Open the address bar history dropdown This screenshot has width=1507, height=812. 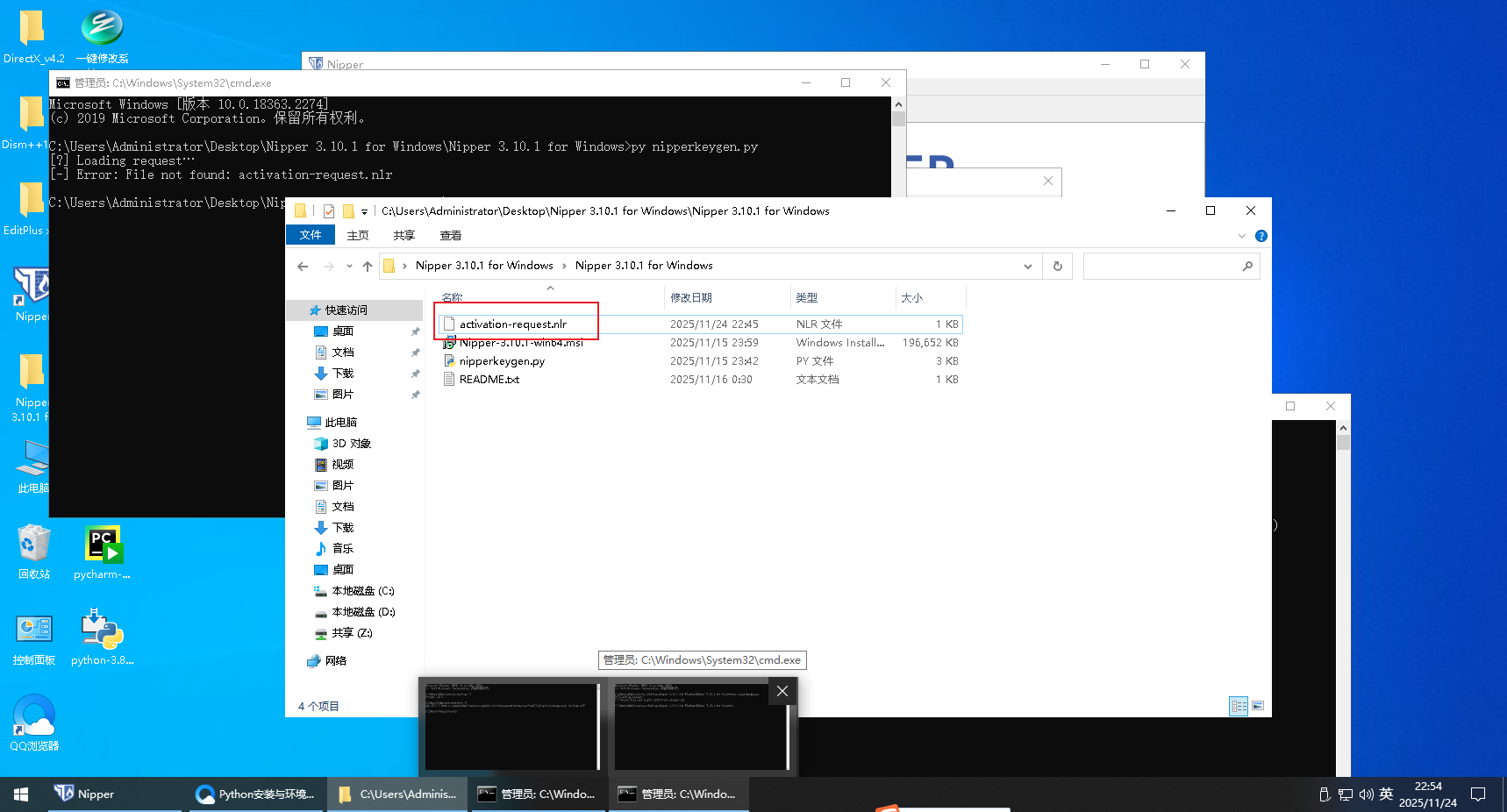coord(1027,267)
